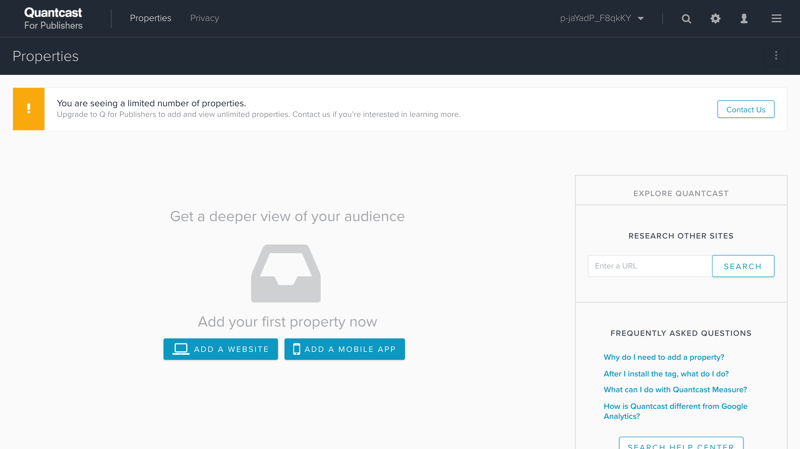Click the vertical three-dot options icon

[776, 56]
